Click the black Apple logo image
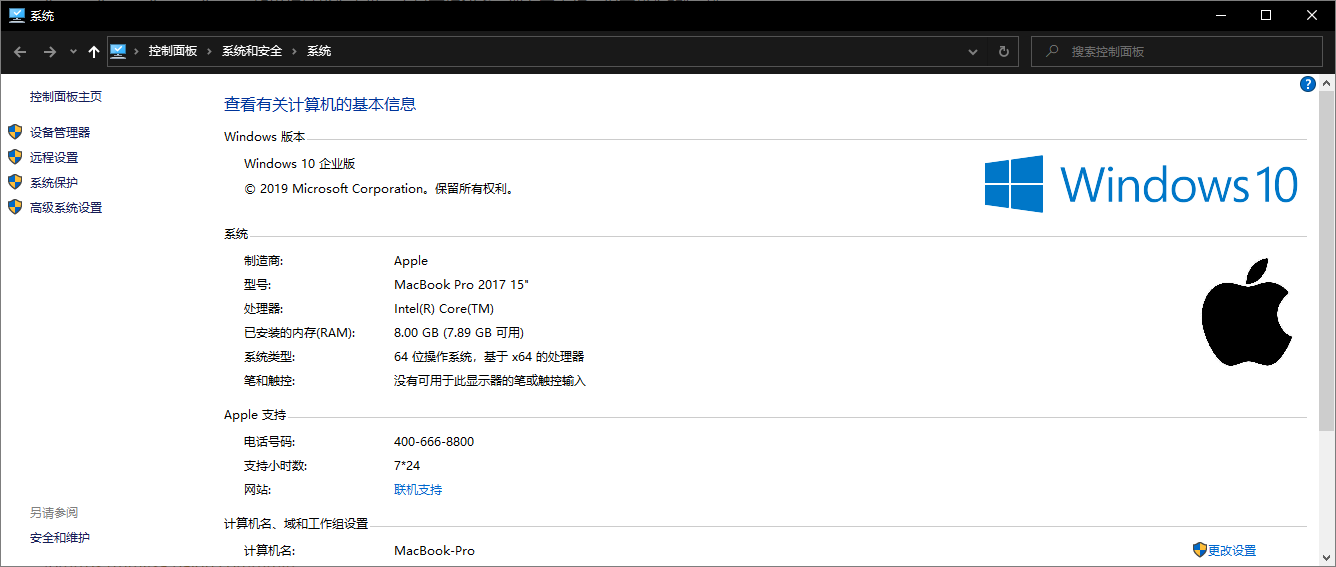 click(x=1248, y=312)
